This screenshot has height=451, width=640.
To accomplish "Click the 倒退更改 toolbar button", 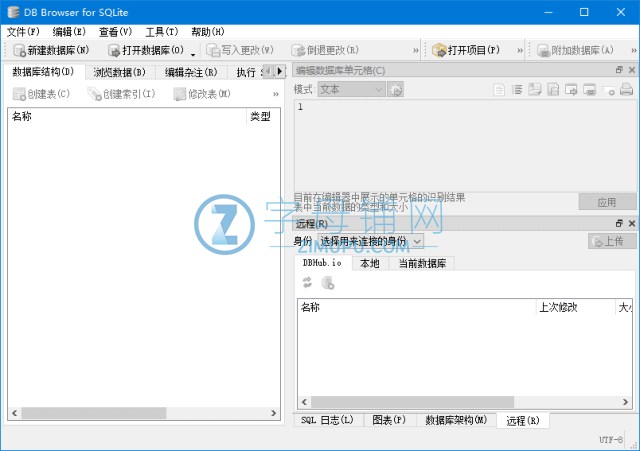I will click(x=325, y=50).
